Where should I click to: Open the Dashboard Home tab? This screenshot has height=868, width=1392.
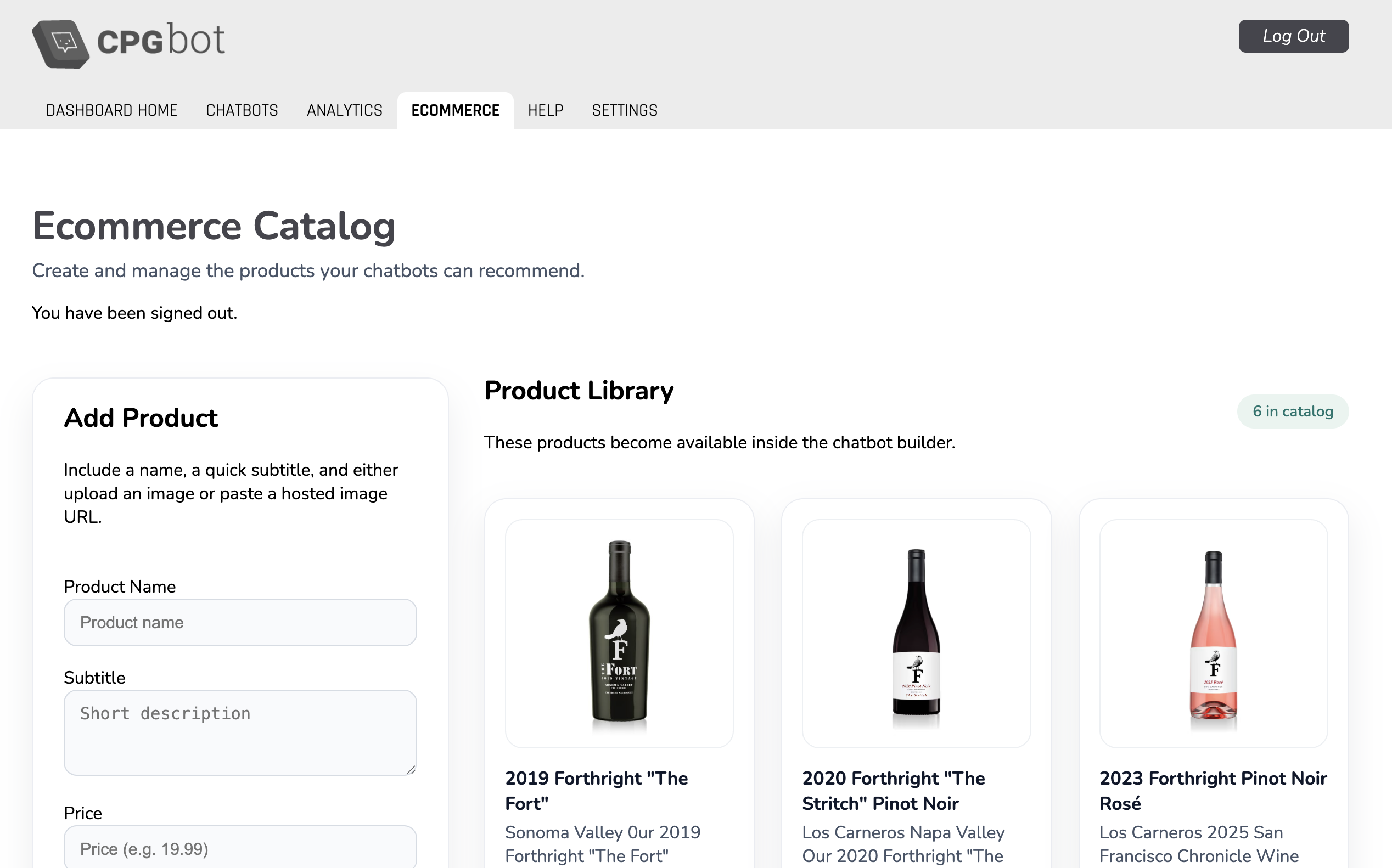click(111, 110)
